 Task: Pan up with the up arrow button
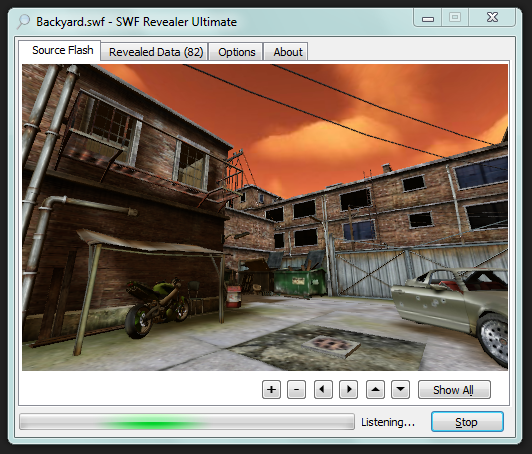click(x=375, y=389)
